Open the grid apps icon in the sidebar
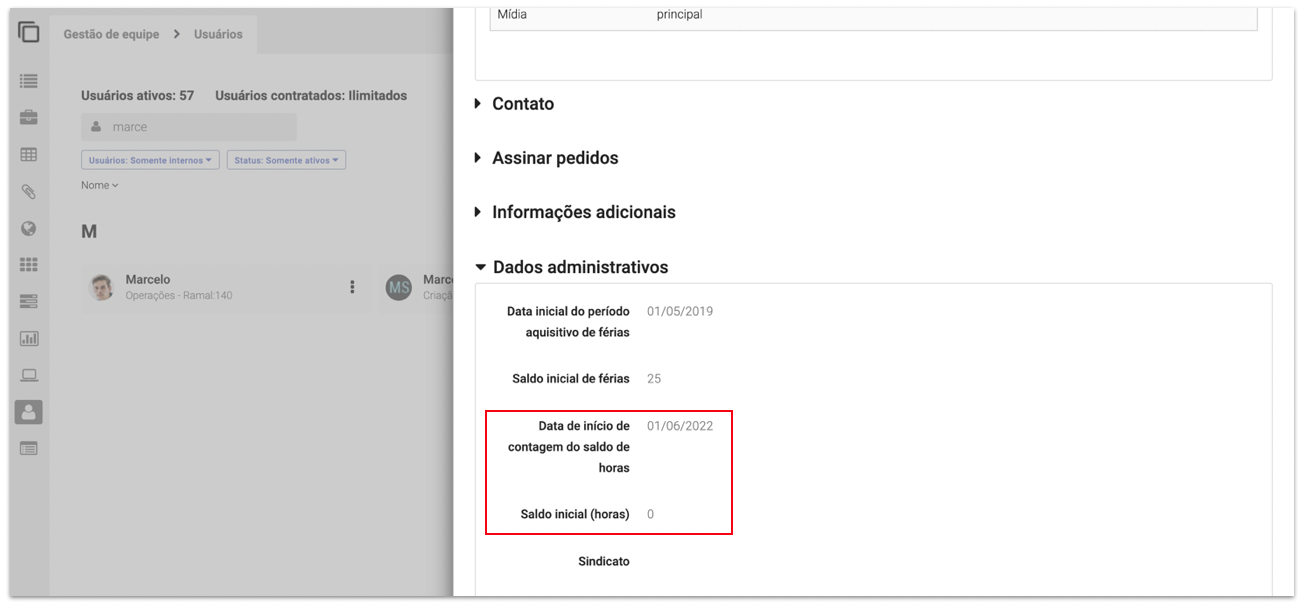The image size is (1311, 613). click(x=29, y=265)
